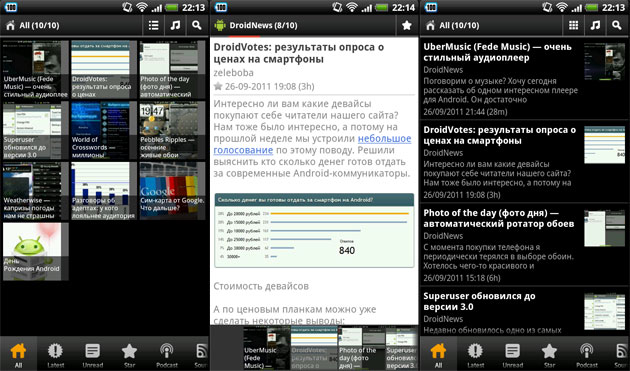Select Photo of the day thumbnail in bottom strip
The width and height of the screenshot is (630, 371).
click(362, 348)
